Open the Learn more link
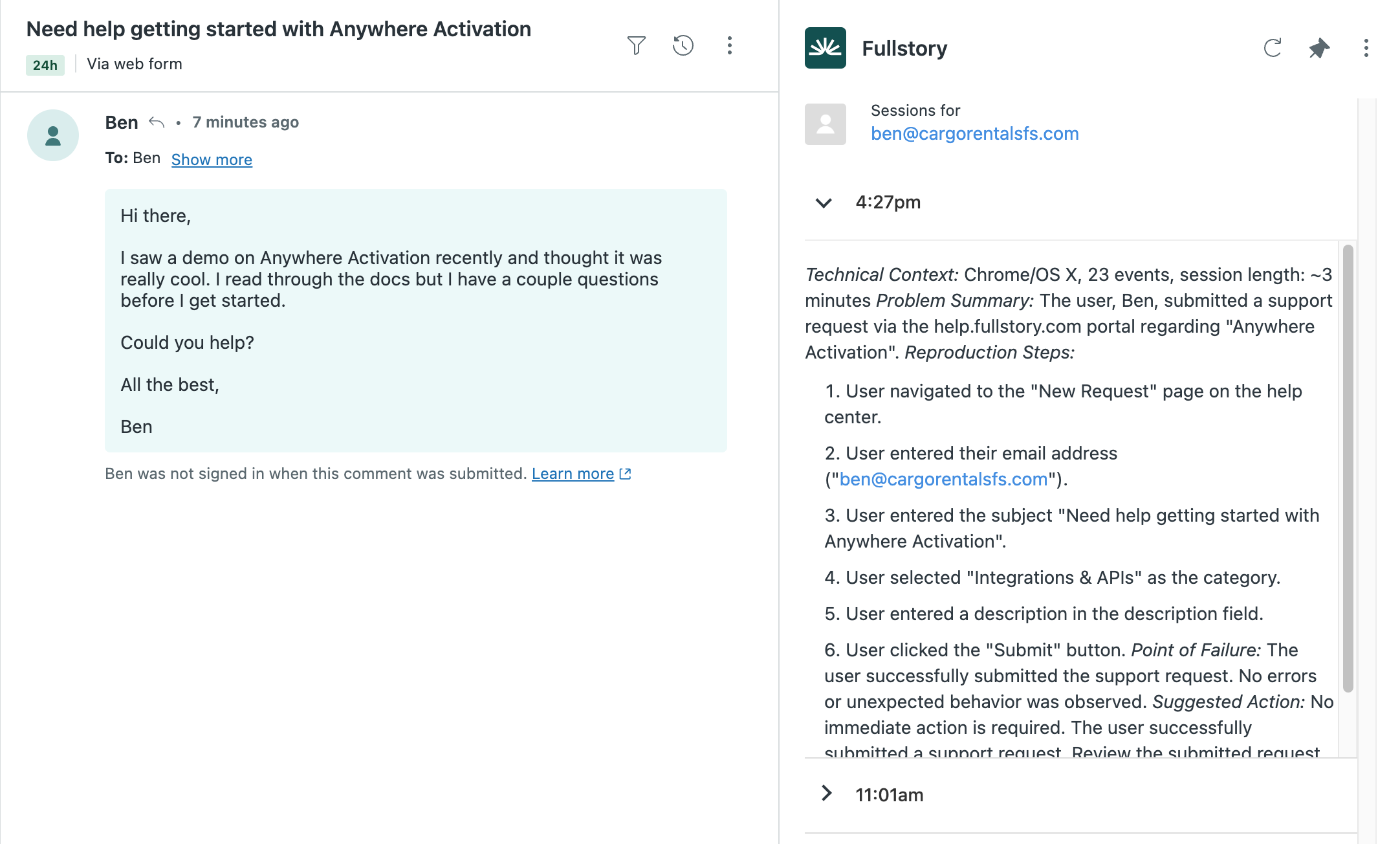This screenshot has height=844, width=1400. pos(573,474)
